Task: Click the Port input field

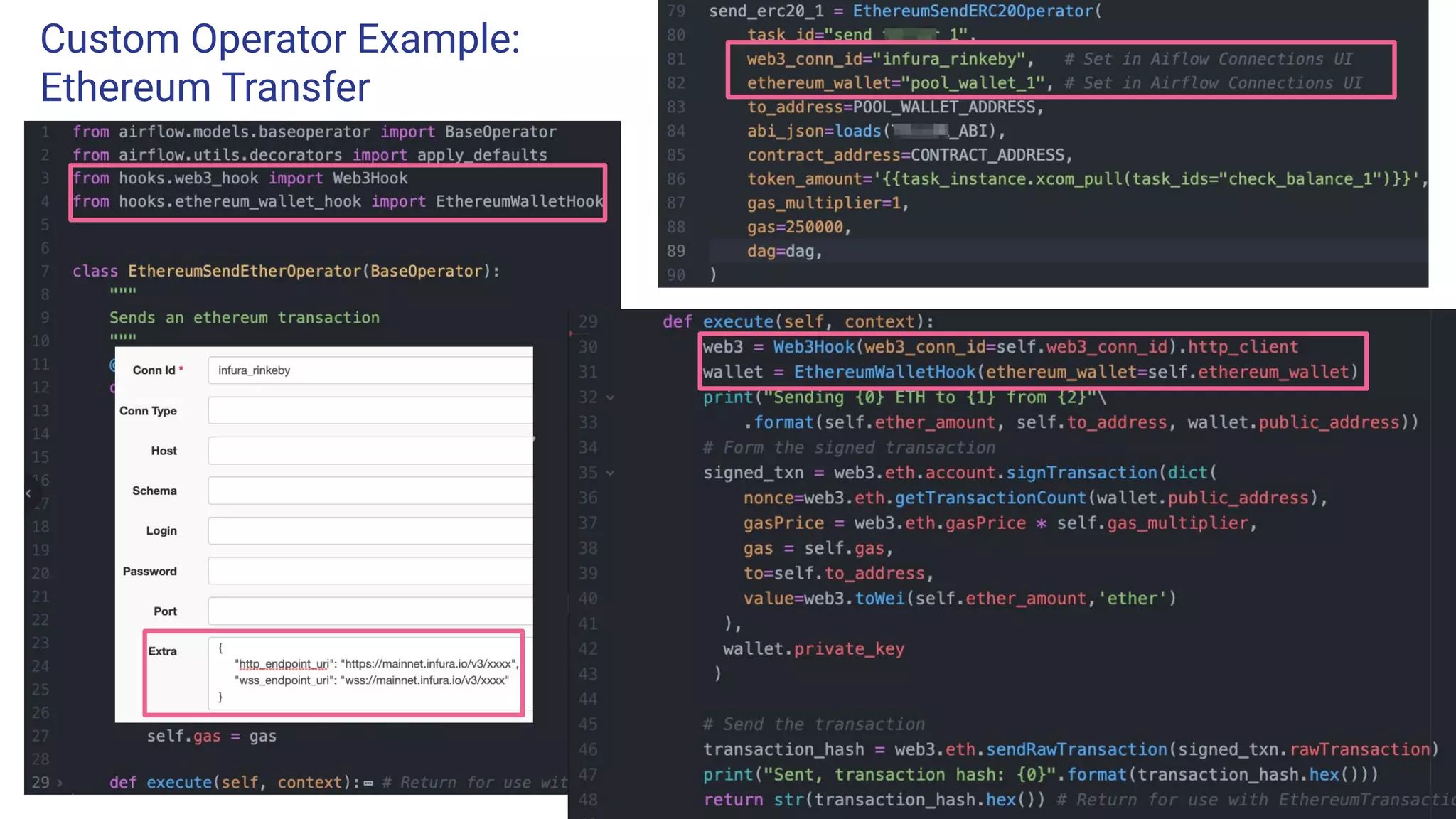Action: click(370, 611)
